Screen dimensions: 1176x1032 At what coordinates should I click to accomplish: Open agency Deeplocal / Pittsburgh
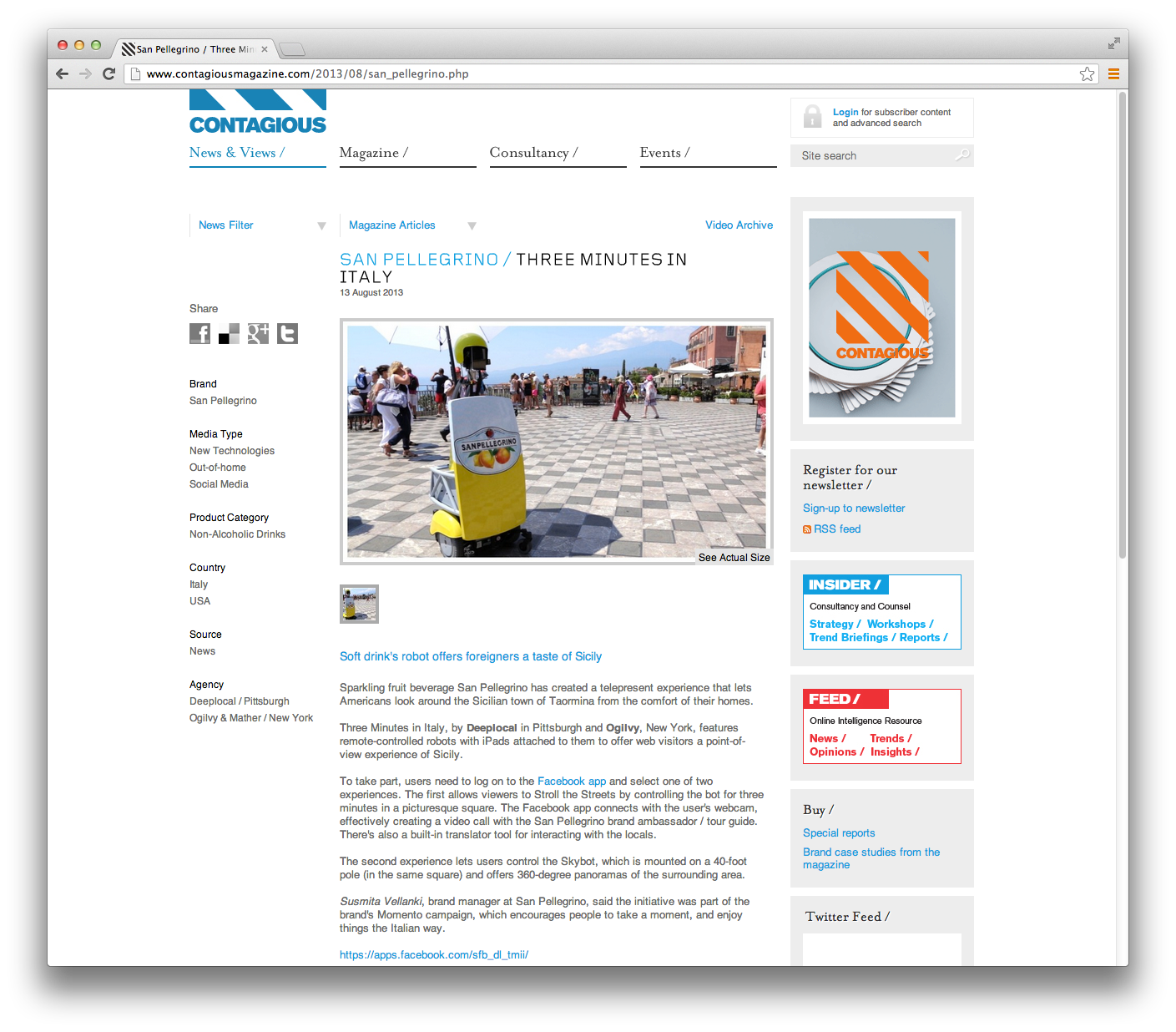[240, 701]
